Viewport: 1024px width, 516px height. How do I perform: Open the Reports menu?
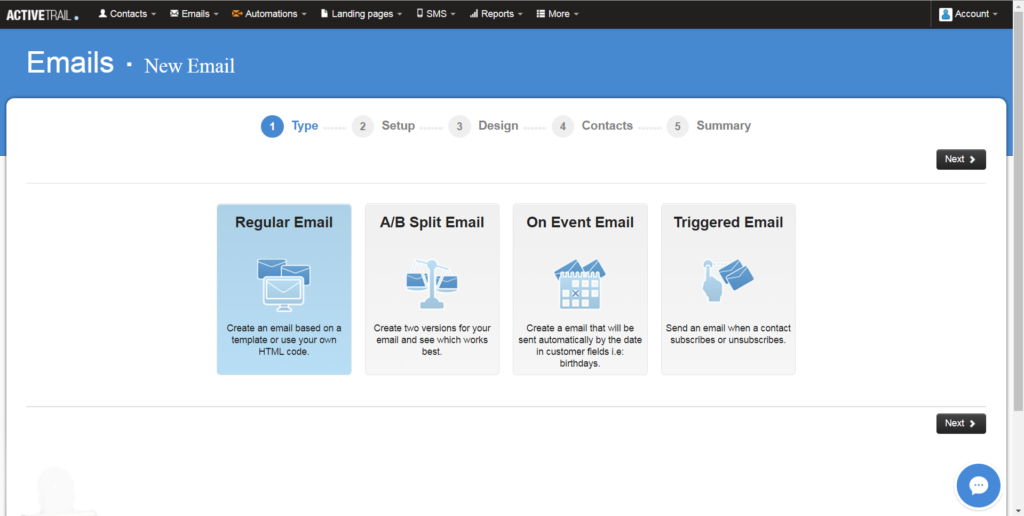pyautogui.click(x=496, y=14)
